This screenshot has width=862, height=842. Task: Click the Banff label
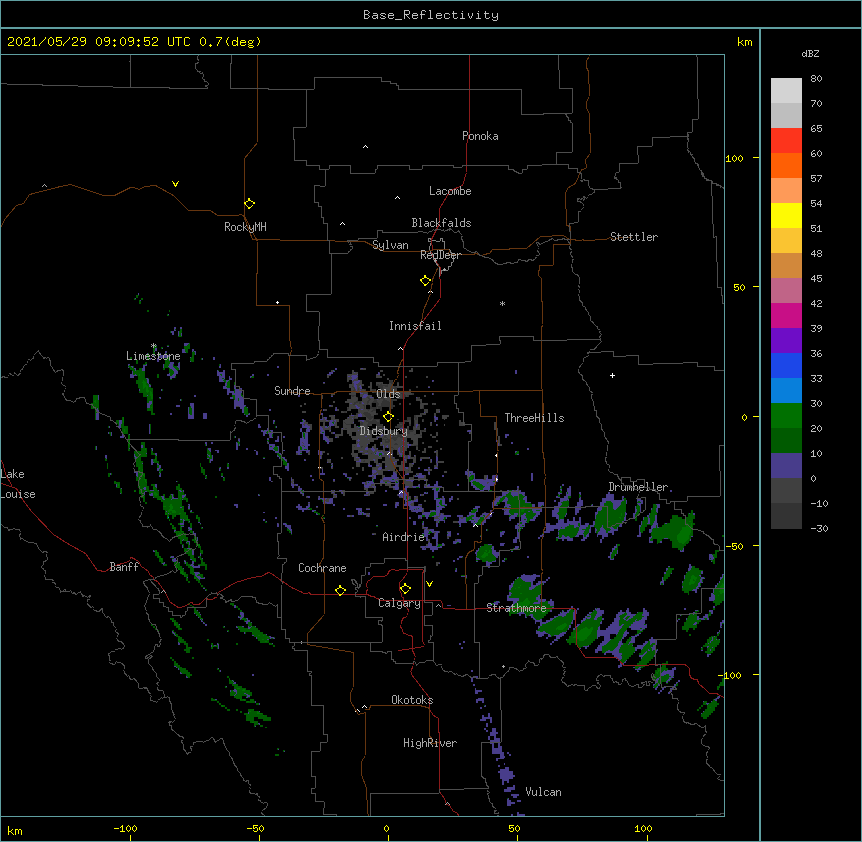[x=124, y=567]
